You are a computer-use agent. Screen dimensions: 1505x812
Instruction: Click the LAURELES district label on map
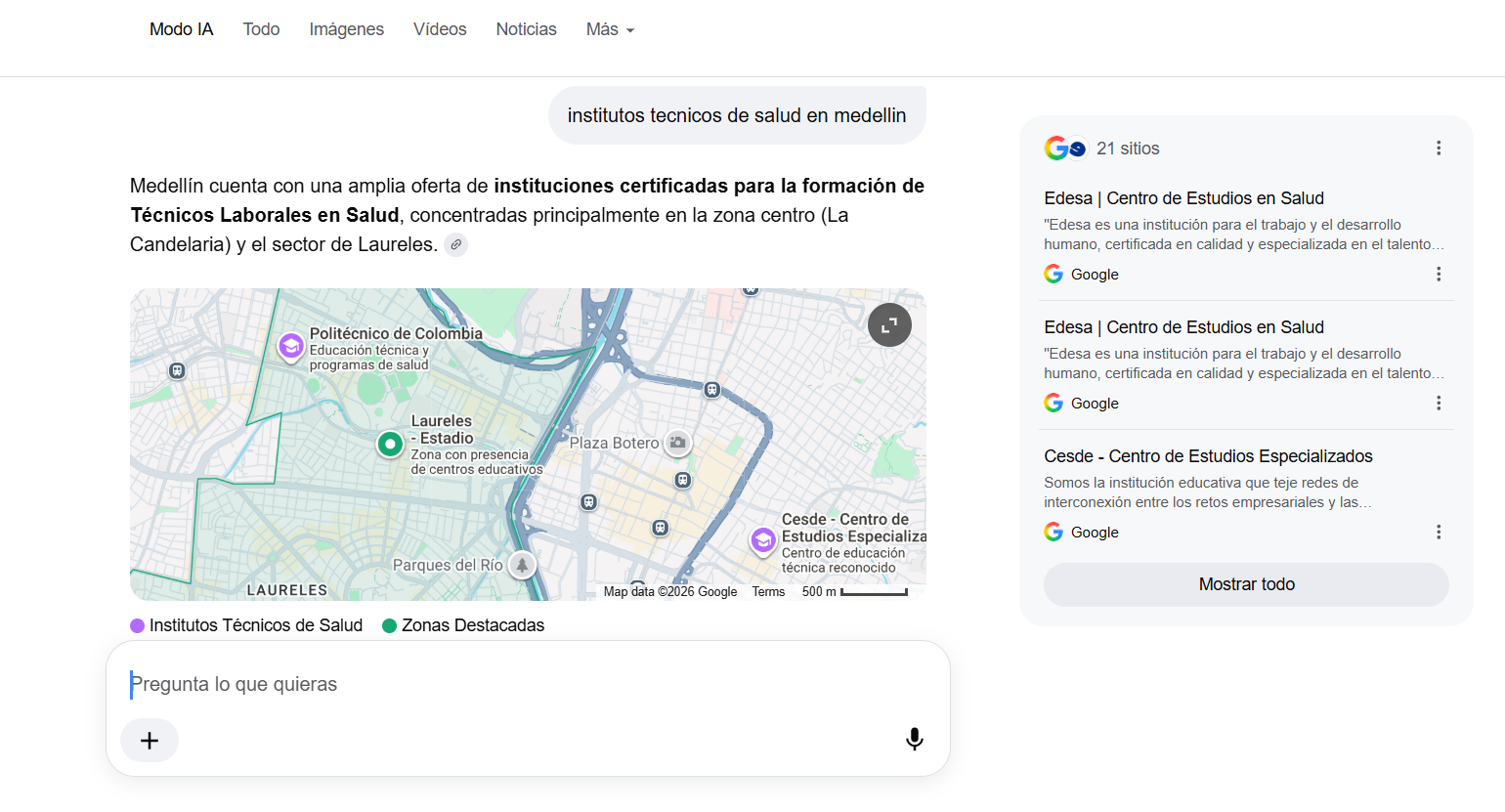287,590
